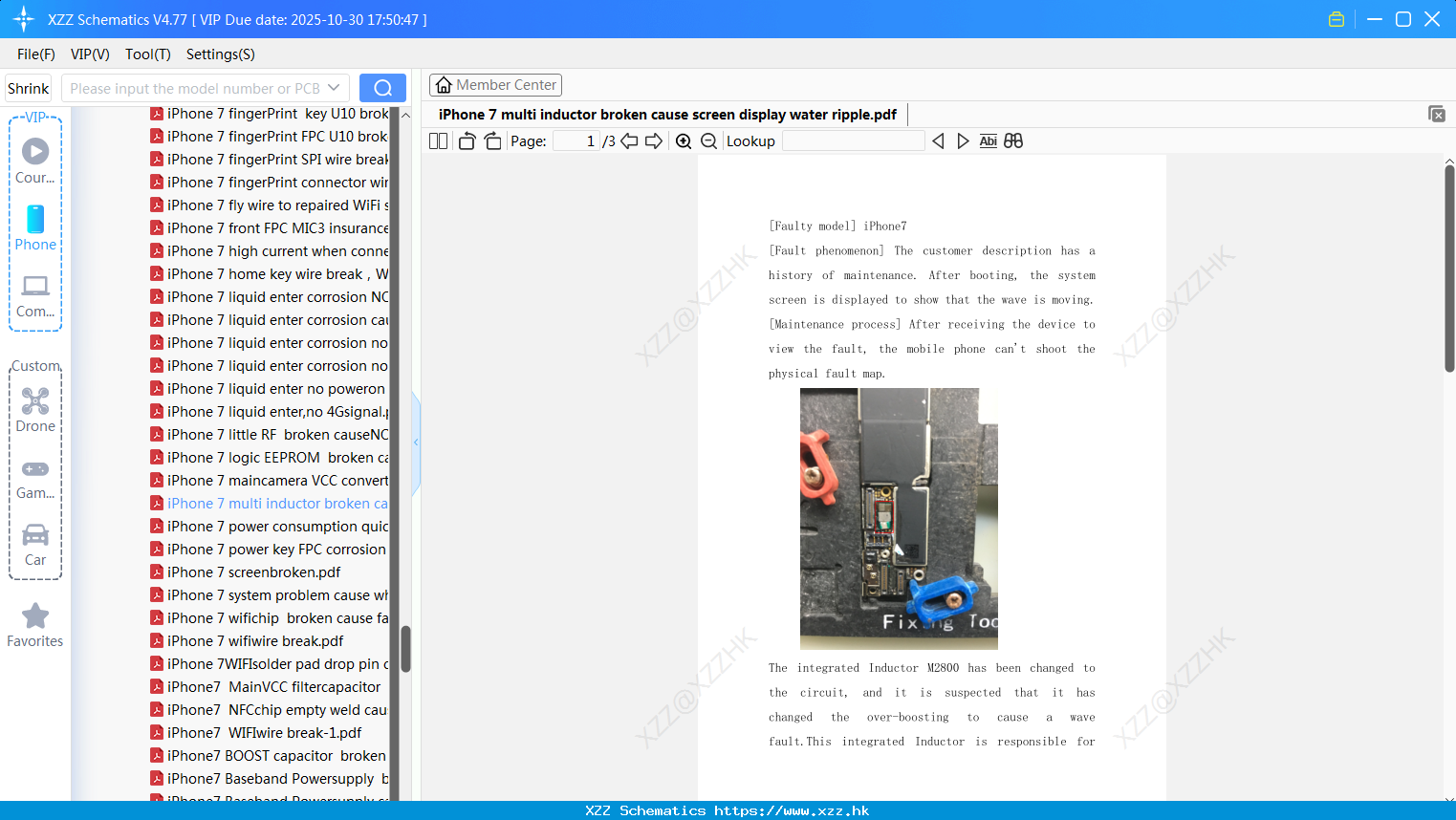Open iPhone 7 wifichip broken file
The width and height of the screenshot is (1456, 820).
[270, 618]
